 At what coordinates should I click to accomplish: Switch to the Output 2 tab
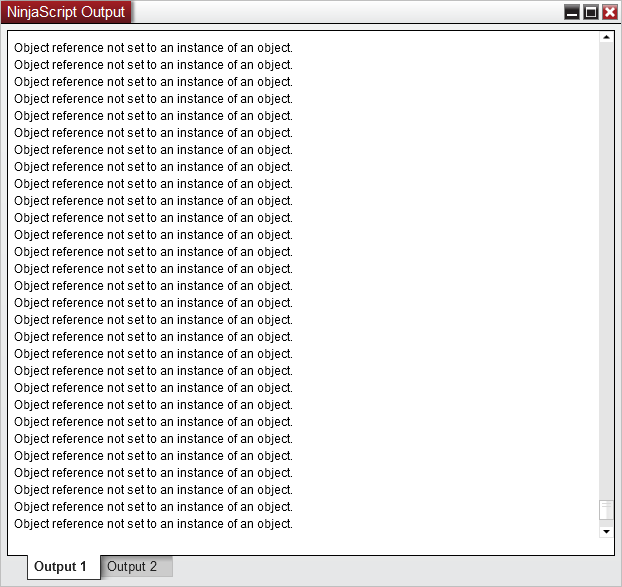click(136, 566)
